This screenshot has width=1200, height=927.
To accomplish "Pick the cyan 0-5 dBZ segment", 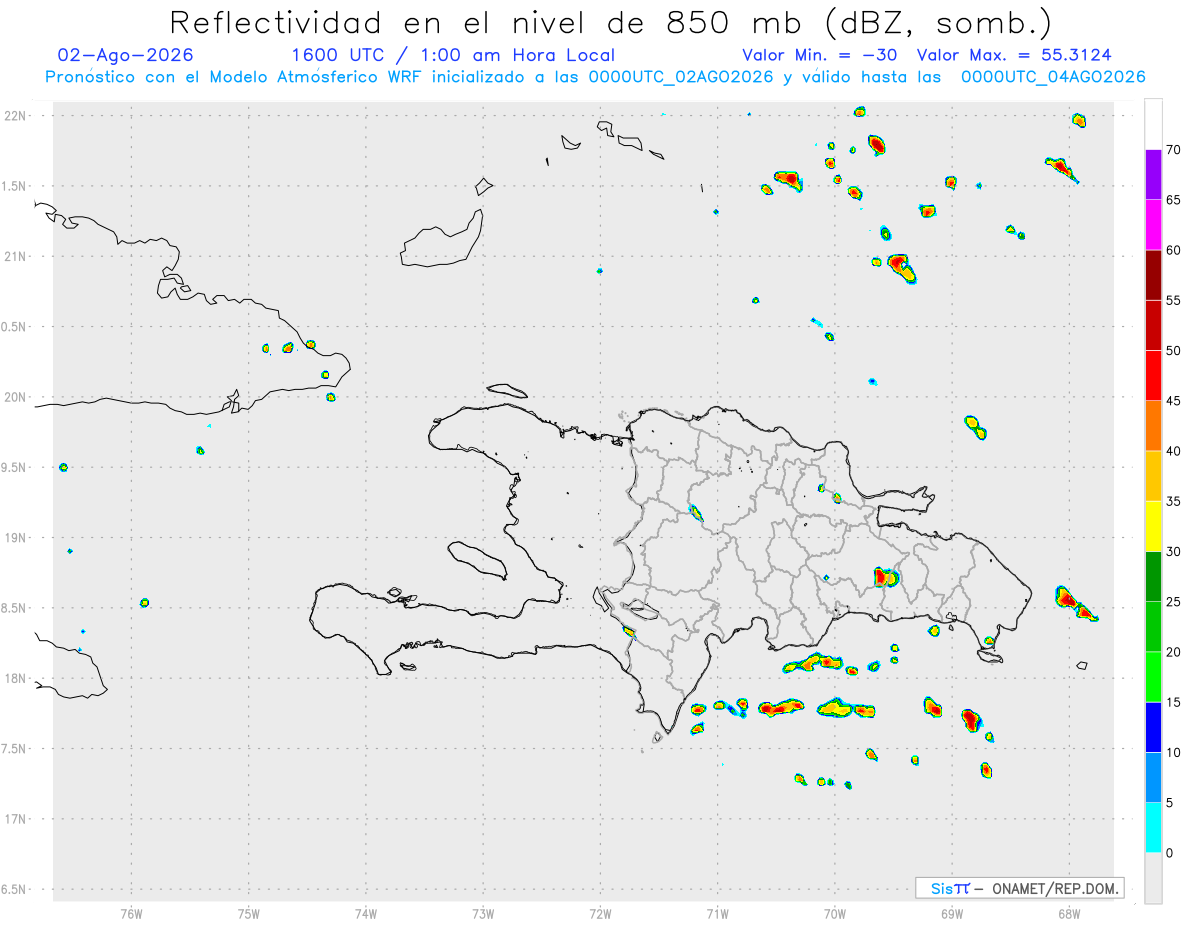I will (1153, 828).
